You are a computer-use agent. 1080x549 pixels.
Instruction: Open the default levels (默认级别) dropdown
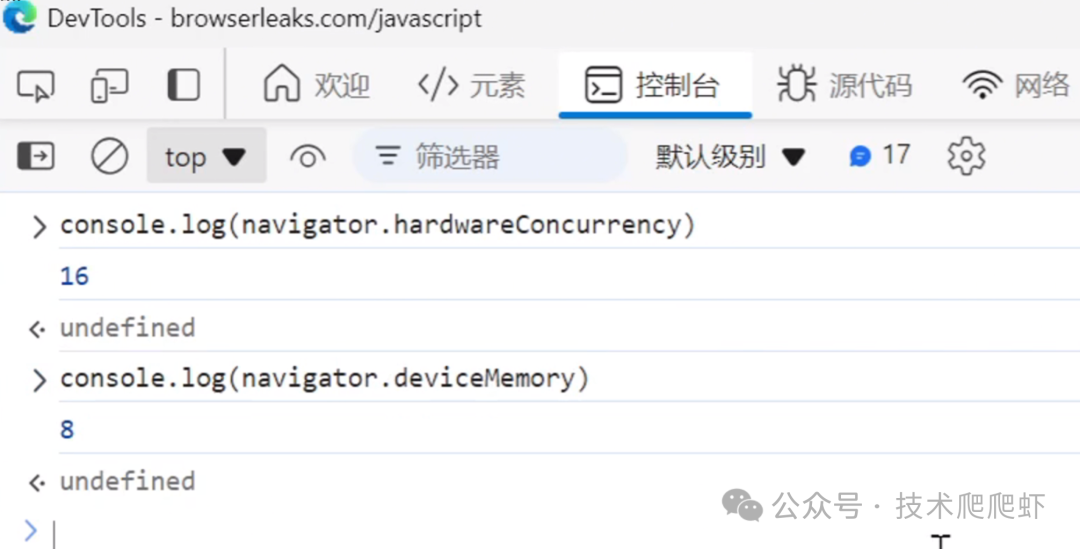tap(730, 157)
